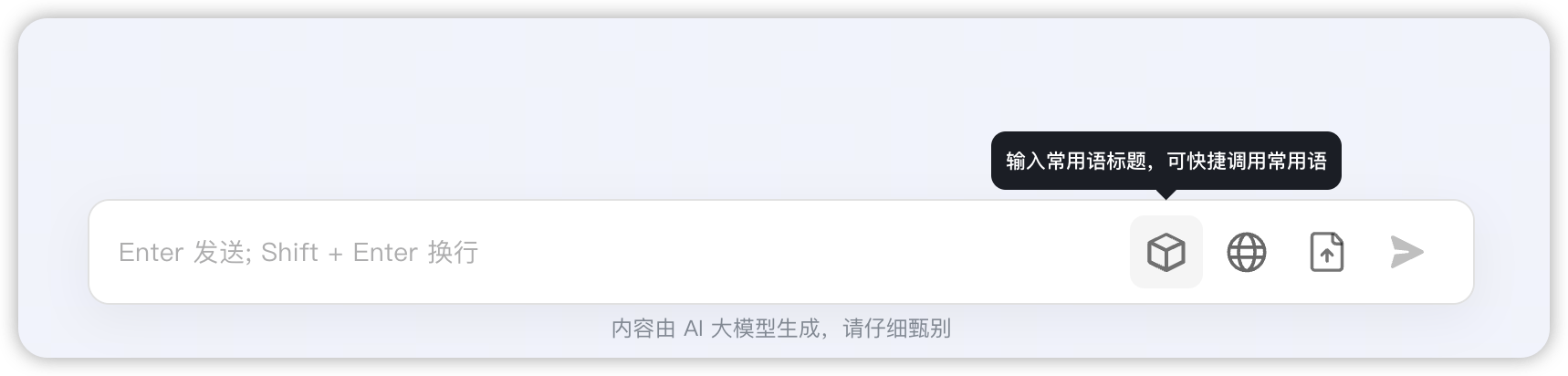Click the '输入常用语标题' tooltip bubble
1568x376 pixels.
1166,162
